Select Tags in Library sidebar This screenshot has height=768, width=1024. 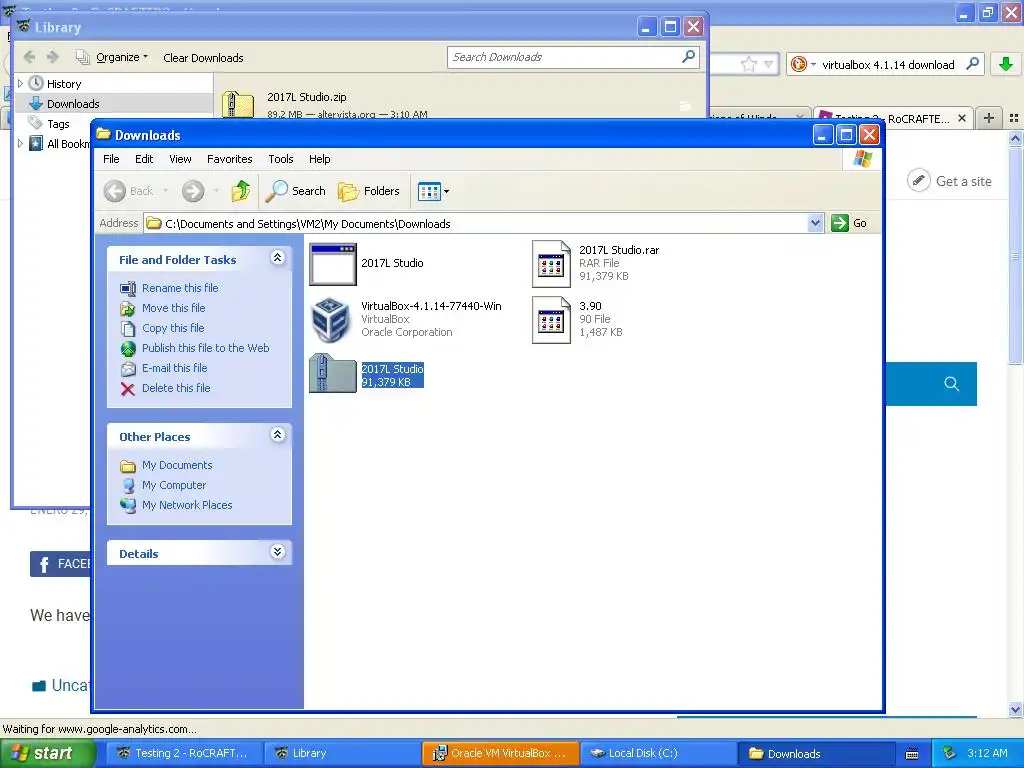click(58, 123)
